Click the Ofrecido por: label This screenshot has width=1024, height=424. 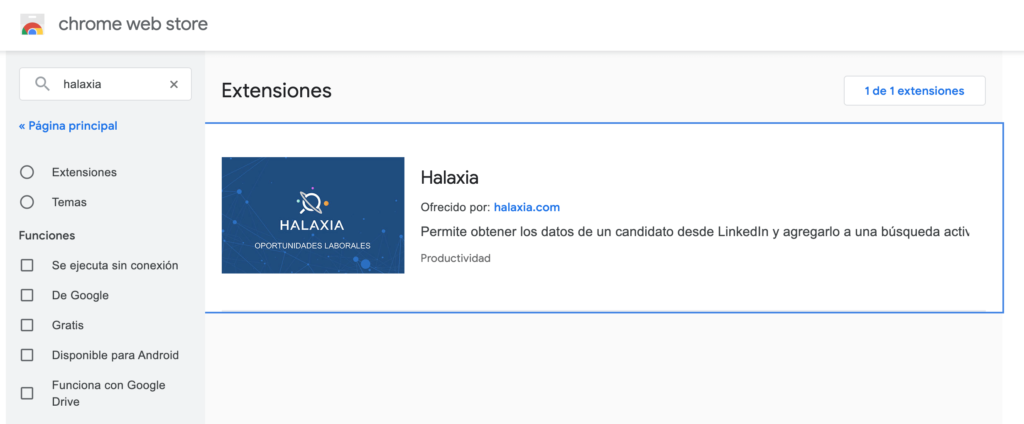point(455,207)
